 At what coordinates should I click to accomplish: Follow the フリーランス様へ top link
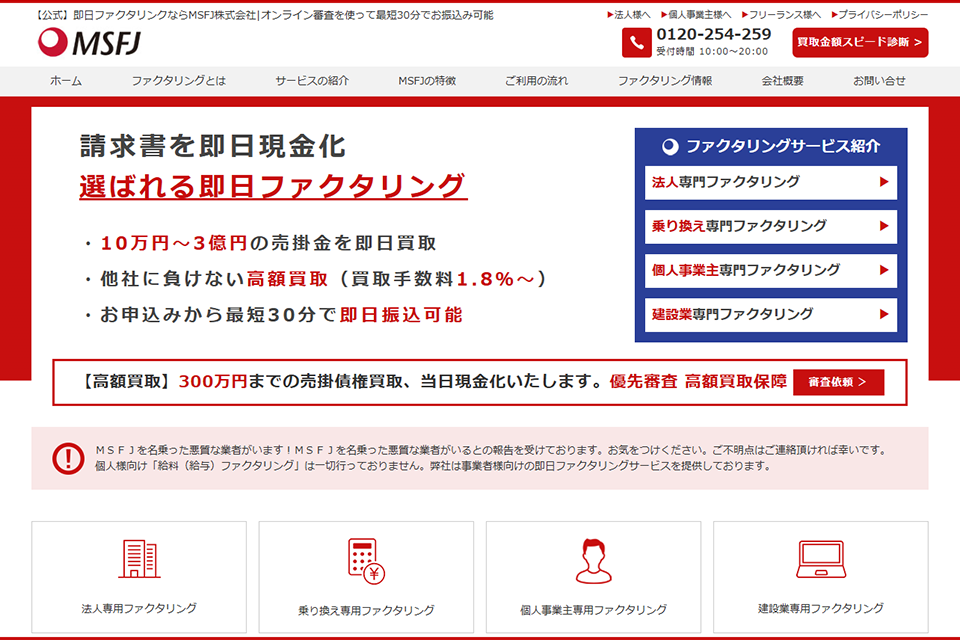[x=781, y=15]
